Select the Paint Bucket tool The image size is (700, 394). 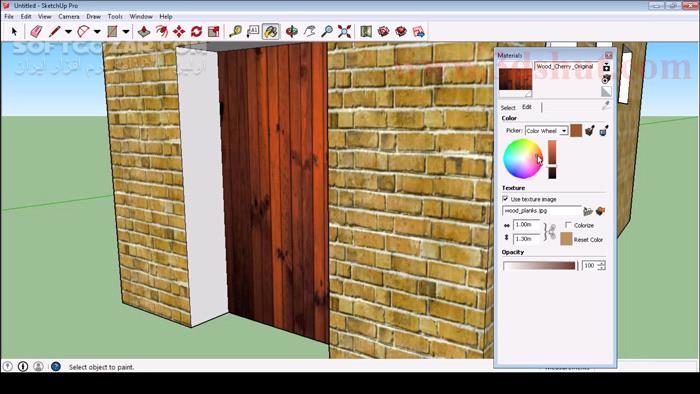coord(271,32)
